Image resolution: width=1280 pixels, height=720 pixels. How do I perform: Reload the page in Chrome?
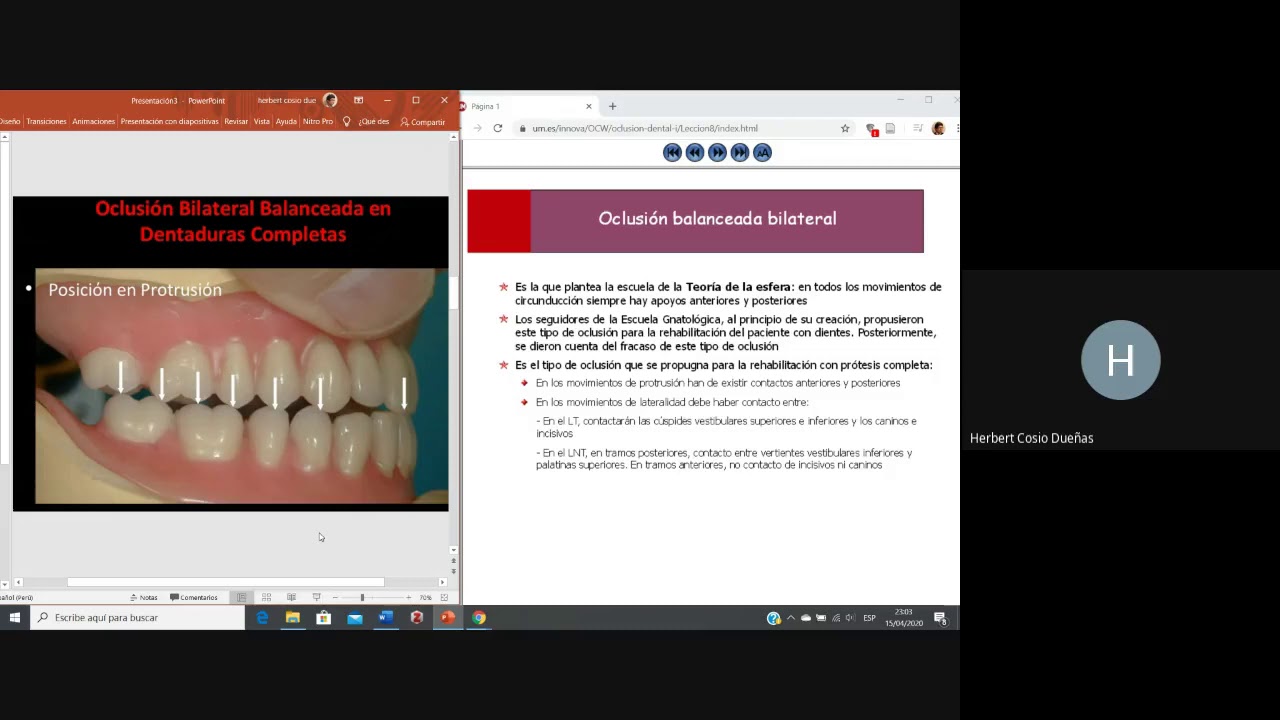pos(497,128)
